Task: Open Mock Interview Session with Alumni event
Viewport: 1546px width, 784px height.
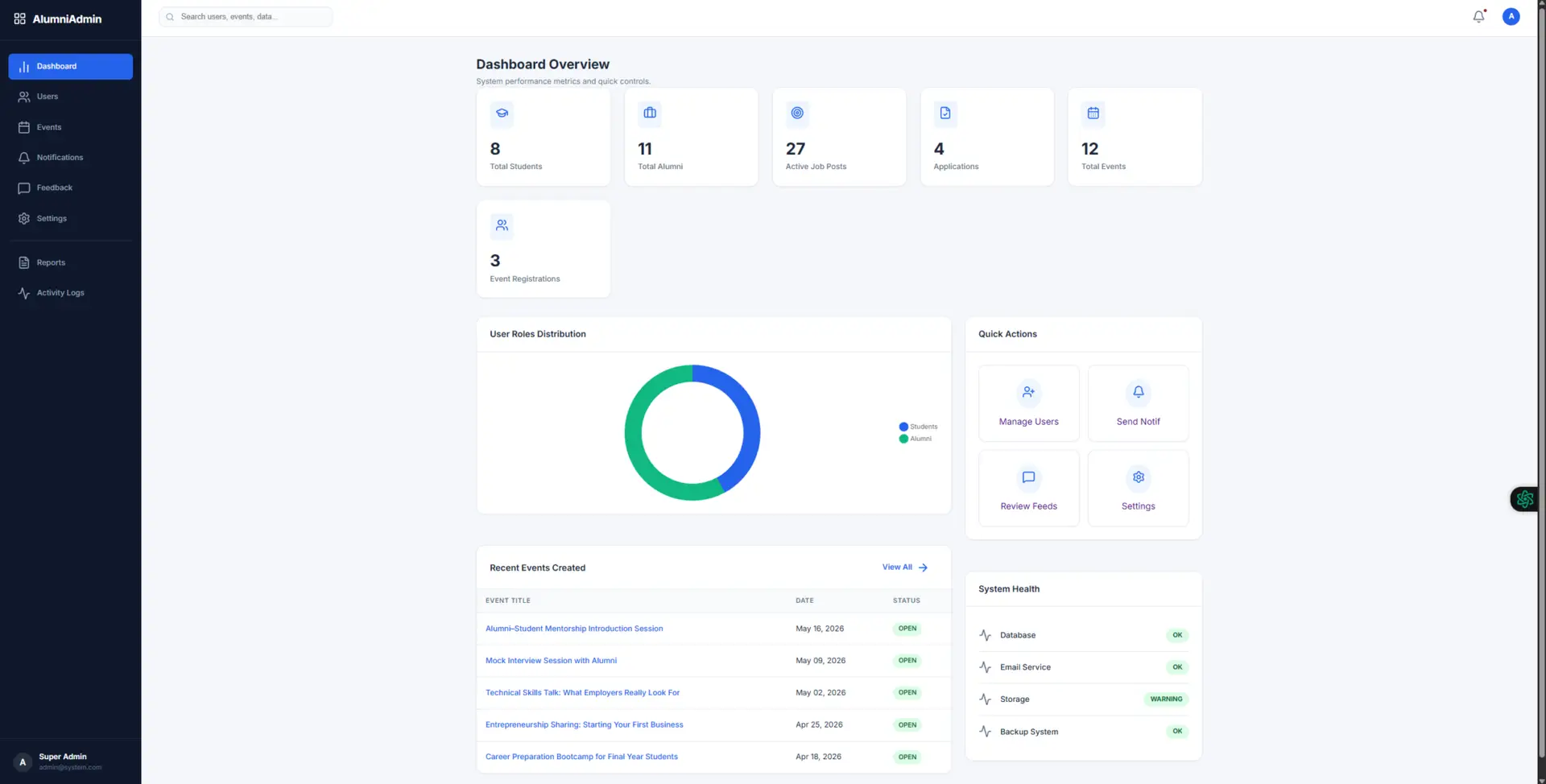Action: click(551, 661)
